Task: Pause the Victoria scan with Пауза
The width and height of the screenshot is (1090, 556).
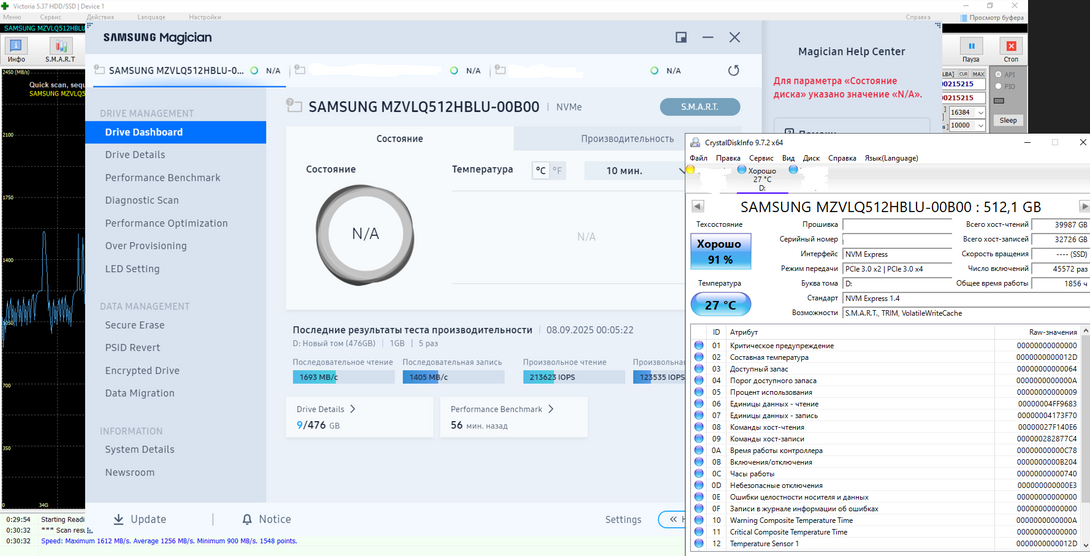Action: [971, 50]
